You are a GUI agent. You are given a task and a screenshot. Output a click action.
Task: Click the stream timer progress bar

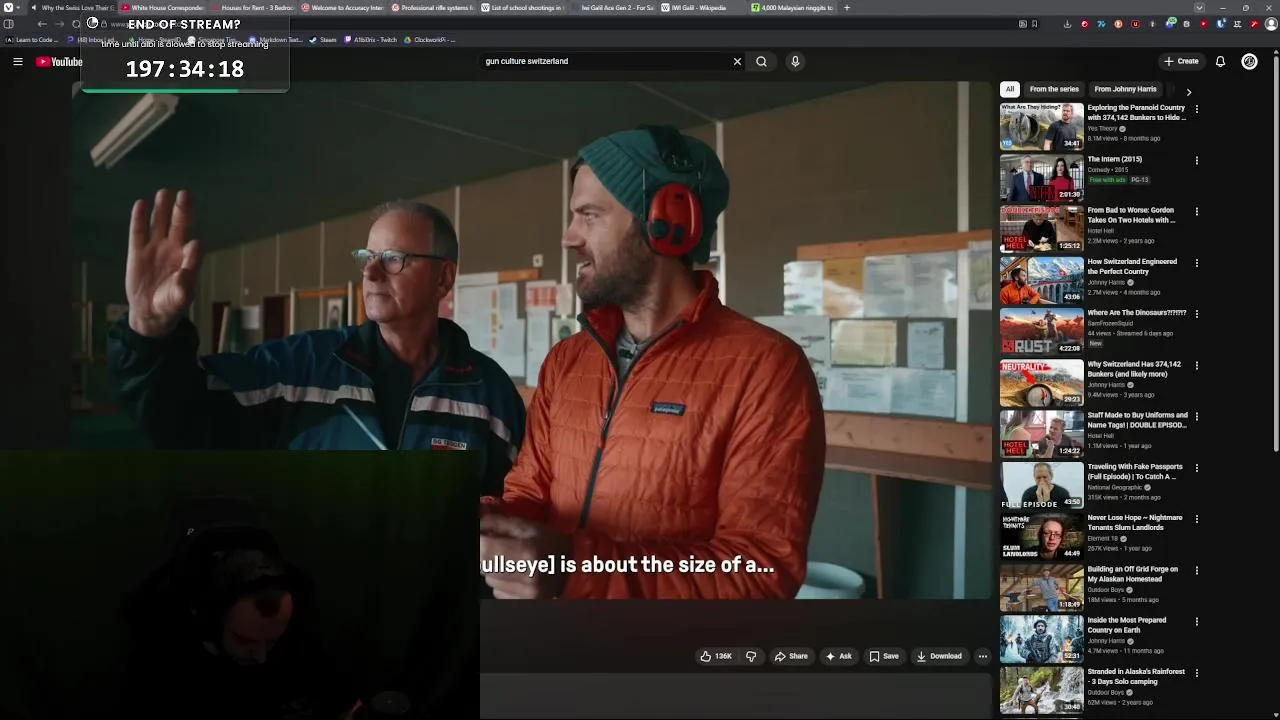point(185,90)
